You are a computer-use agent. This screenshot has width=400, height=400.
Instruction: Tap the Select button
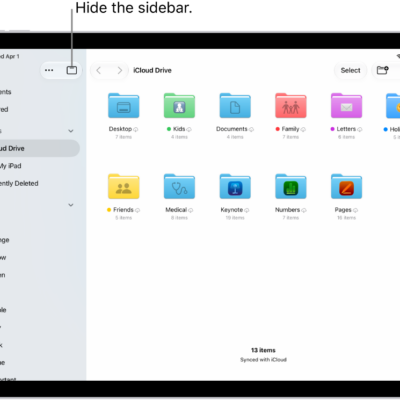(x=350, y=70)
